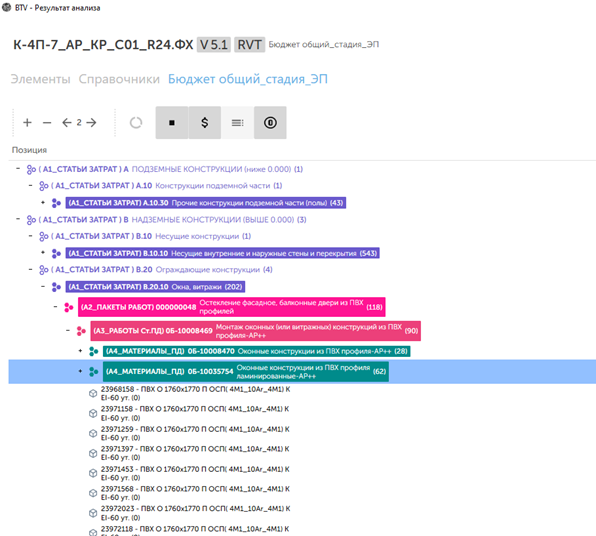
Task: Select the Бюджет общий_стадия_ЭП tab
Action: pyautogui.click(x=248, y=79)
